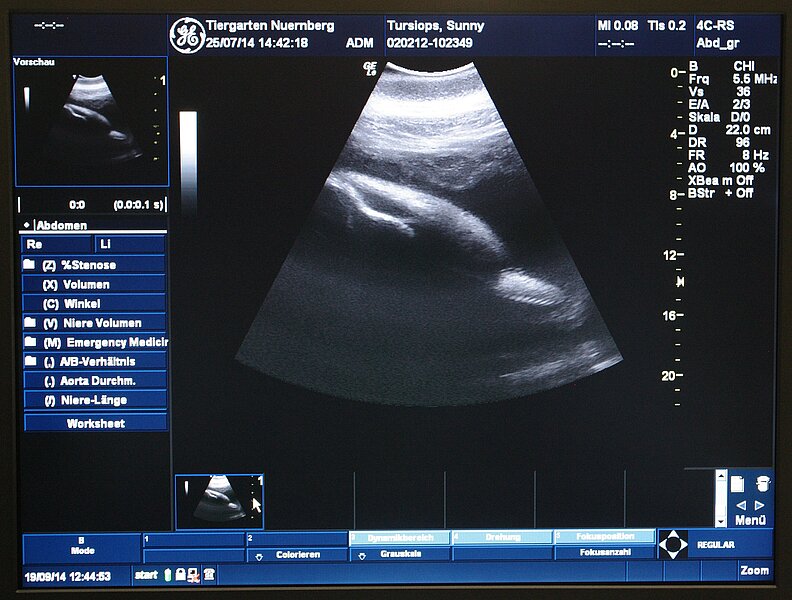Open the %Stenose folder icon

pos(30,265)
